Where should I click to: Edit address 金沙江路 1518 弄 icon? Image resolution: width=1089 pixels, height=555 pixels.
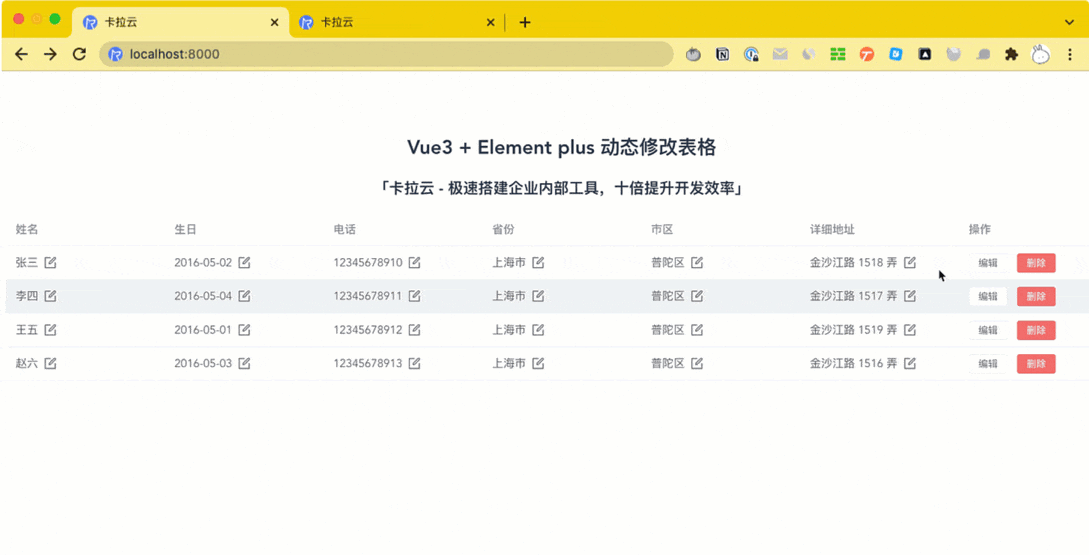[909, 263]
